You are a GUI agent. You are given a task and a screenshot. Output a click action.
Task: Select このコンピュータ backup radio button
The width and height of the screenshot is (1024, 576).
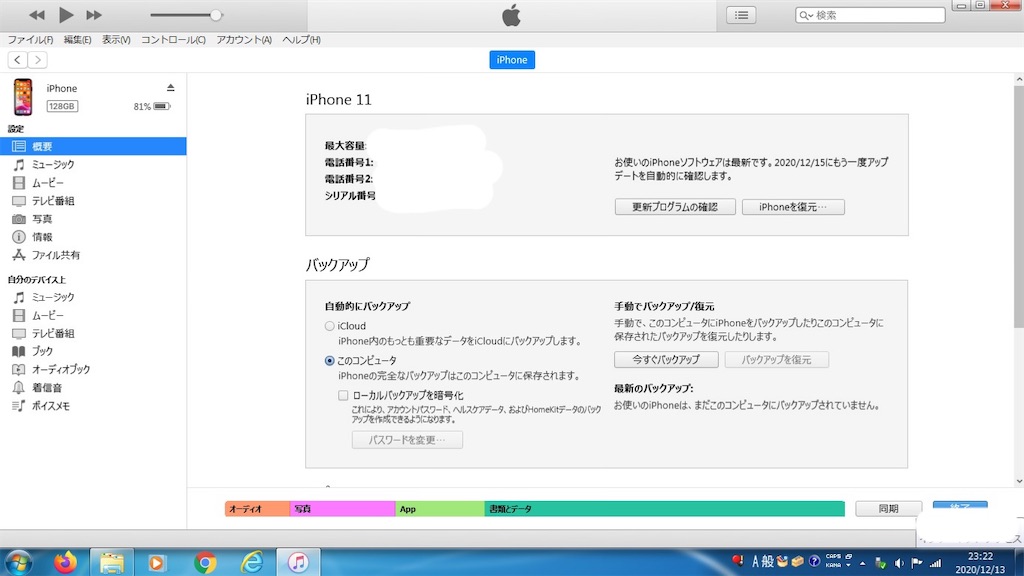pos(330,360)
